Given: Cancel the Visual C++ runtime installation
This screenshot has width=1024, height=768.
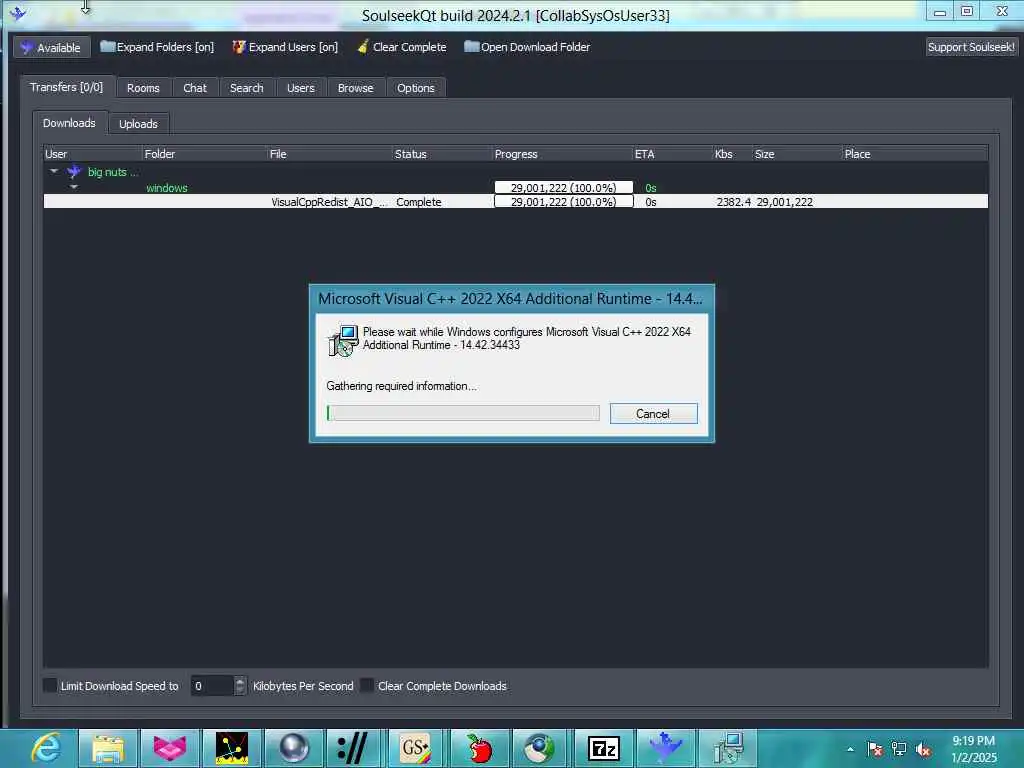Looking at the screenshot, I should click(x=653, y=413).
